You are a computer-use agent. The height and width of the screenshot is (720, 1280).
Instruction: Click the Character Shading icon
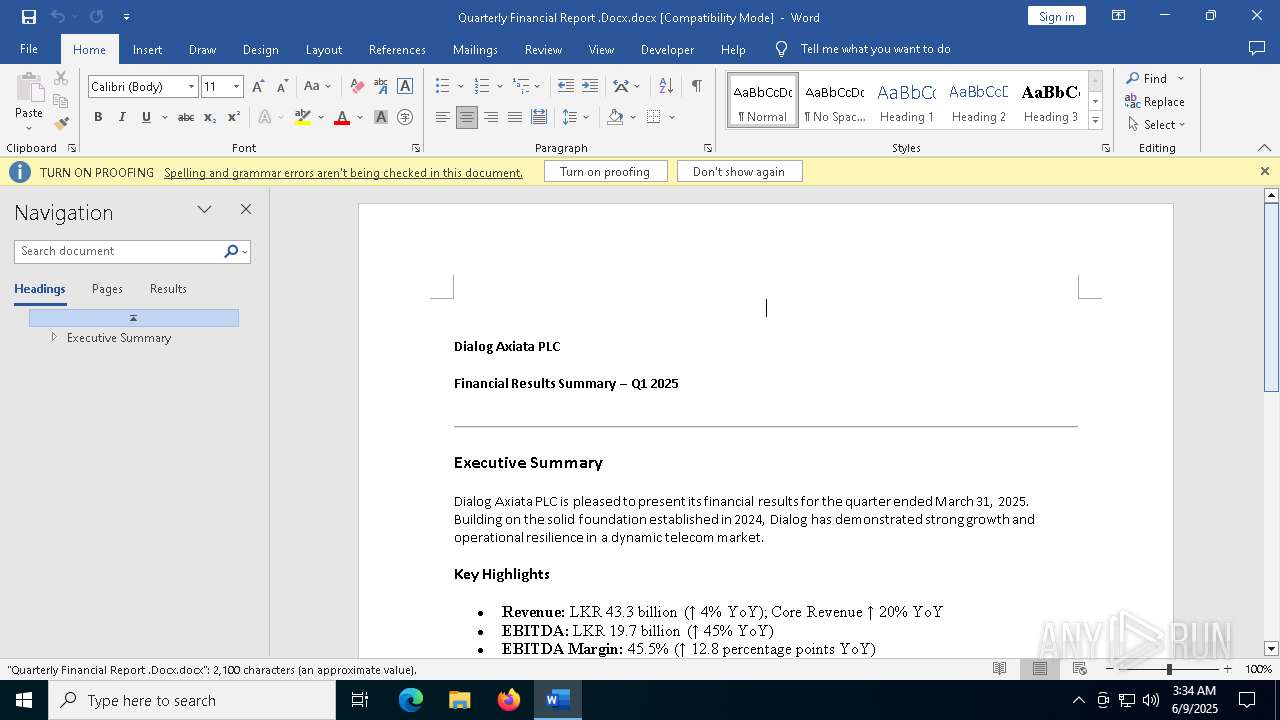click(x=381, y=117)
